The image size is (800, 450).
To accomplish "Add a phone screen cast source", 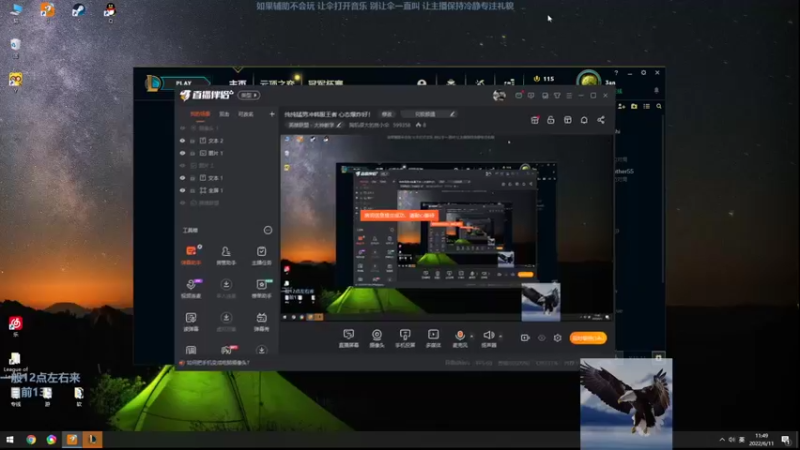I will (x=405, y=338).
